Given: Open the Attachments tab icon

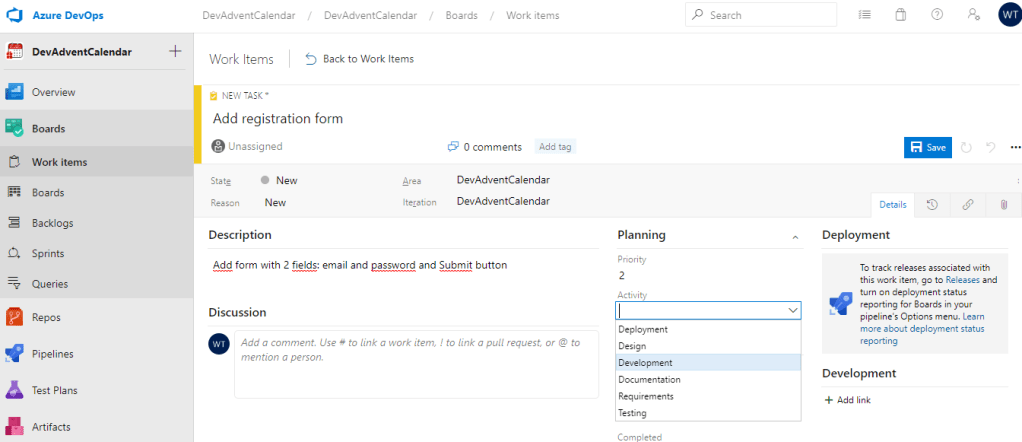Looking at the screenshot, I should (1003, 204).
